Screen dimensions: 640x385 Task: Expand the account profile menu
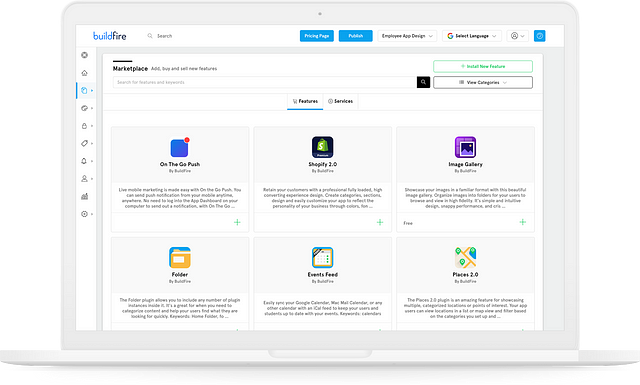pyautogui.click(x=518, y=36)
